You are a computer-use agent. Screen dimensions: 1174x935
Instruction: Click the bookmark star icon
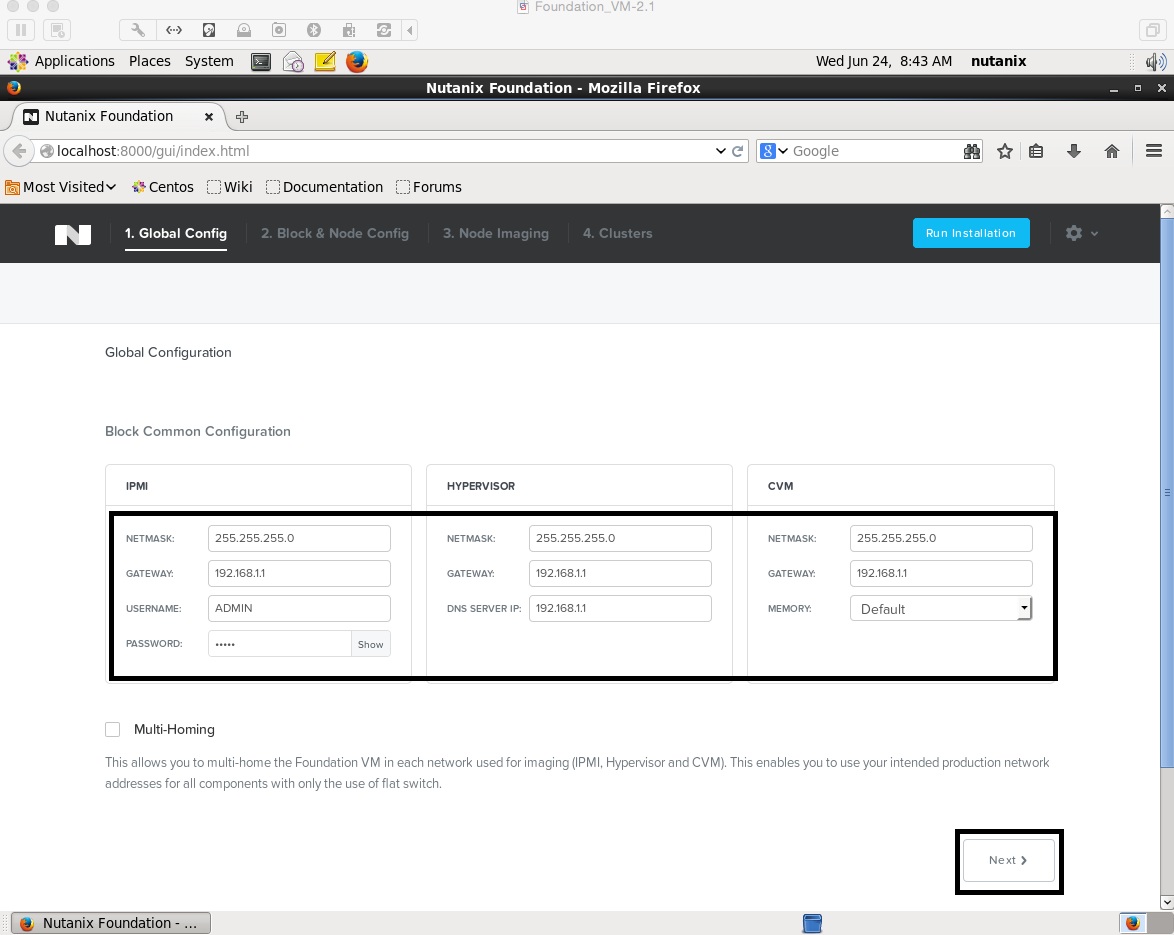click(x=1005, y=151)
